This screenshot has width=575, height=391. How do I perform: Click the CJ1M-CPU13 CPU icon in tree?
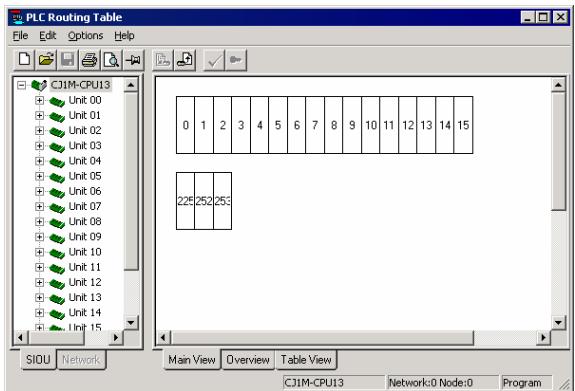click(x=39, y=85)
